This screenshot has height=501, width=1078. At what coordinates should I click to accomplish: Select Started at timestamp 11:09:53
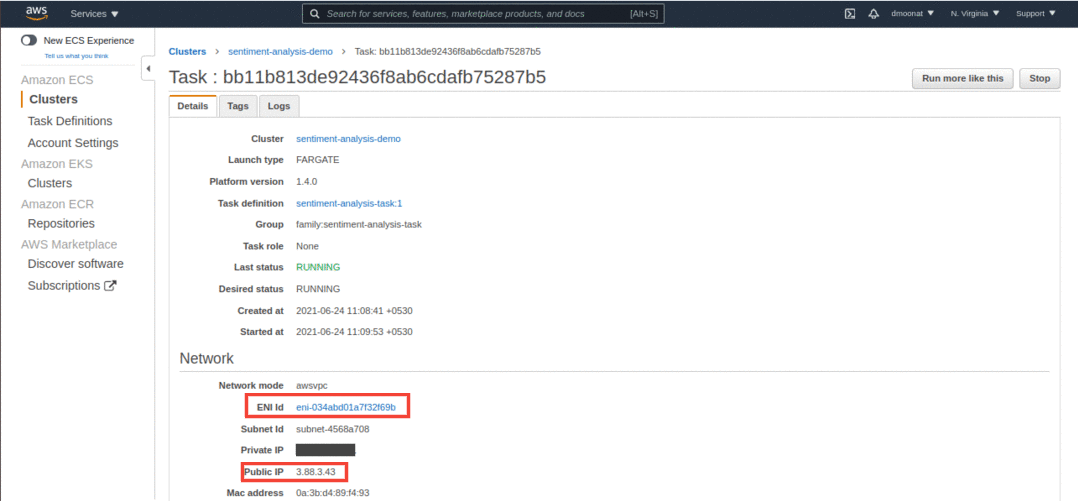click(x=354, y=332)
